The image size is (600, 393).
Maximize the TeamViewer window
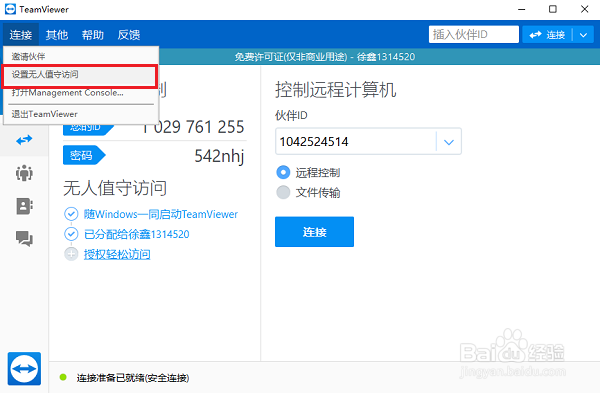(553, 9)
